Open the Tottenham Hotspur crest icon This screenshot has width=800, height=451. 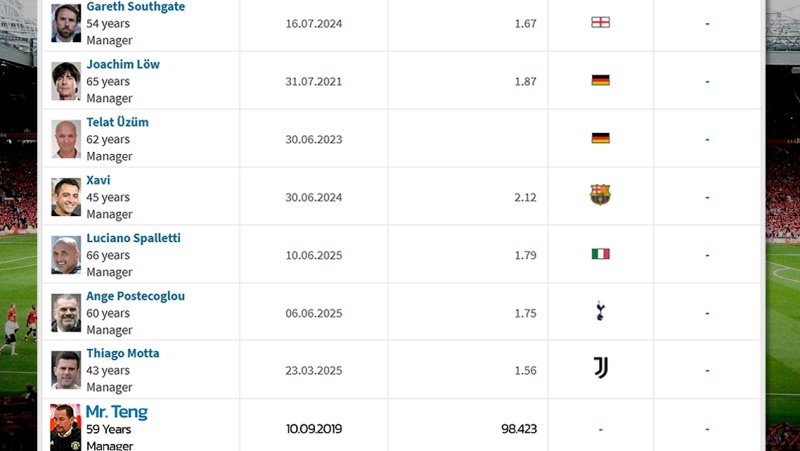click(600, 311)
